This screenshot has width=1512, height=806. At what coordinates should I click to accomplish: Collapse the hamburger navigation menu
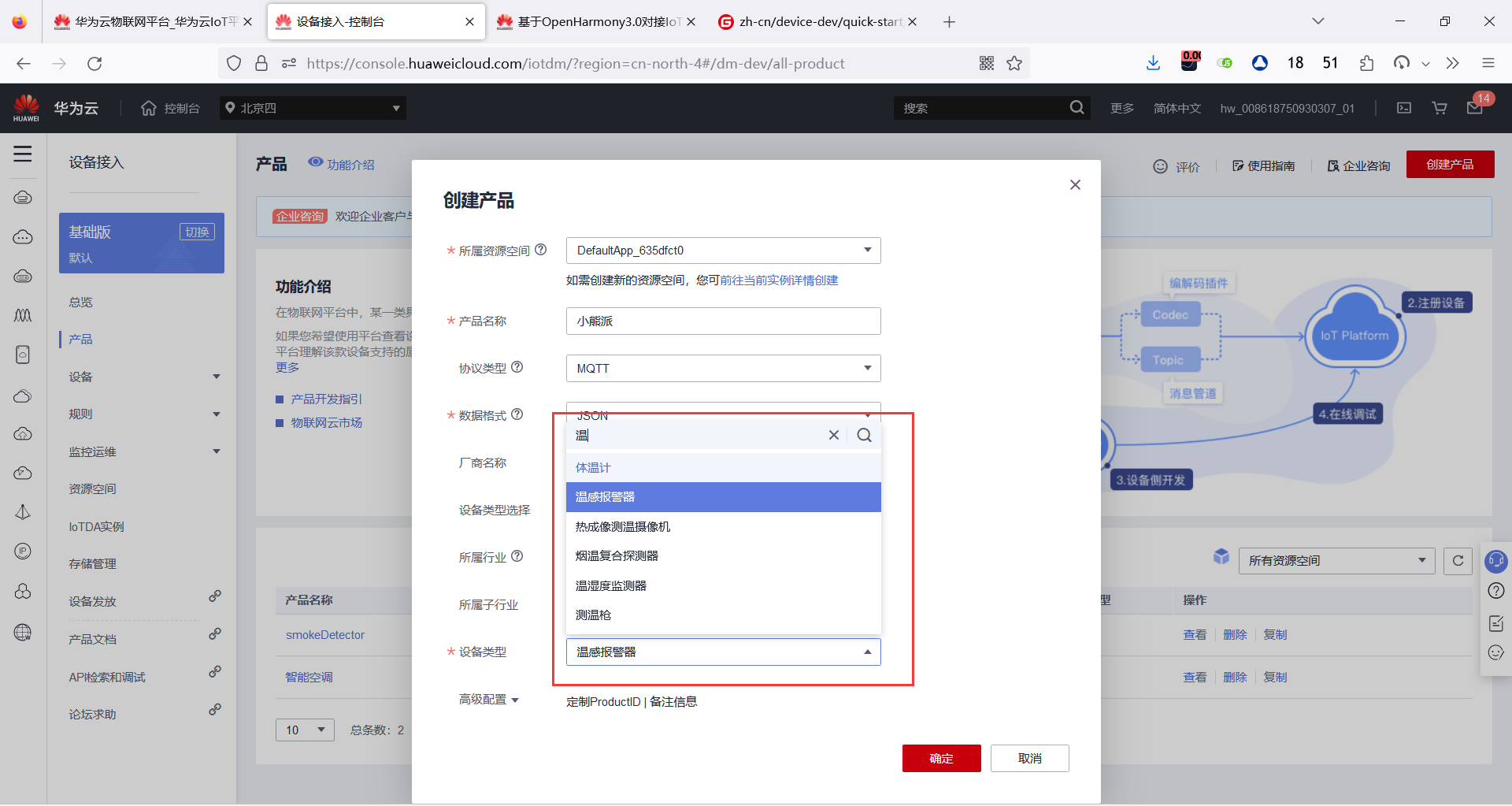tap(23, 154)
